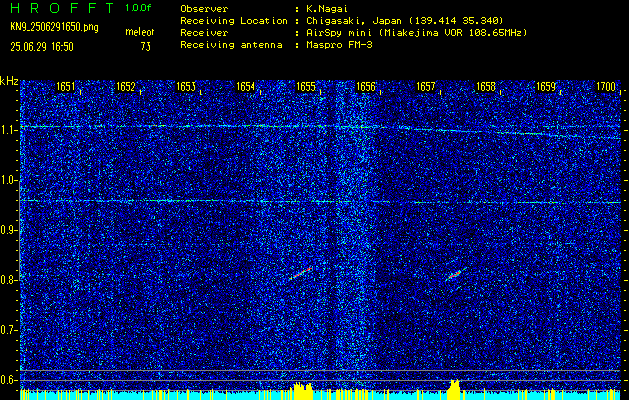
Task: Select the 1653 time marker
Action: coord(186,87)
